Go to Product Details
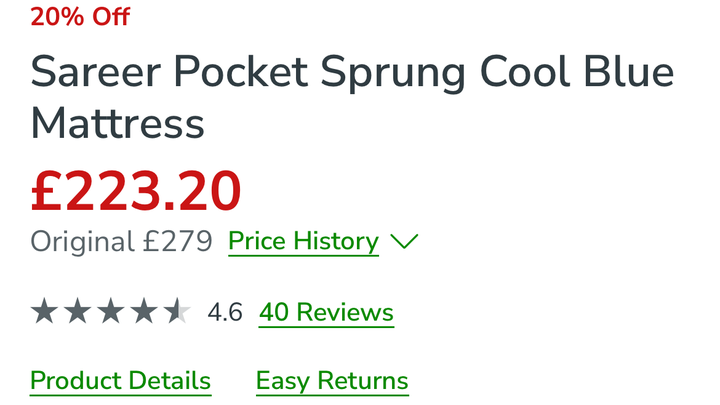Screen dimensions: 720x405 (x=120, y=381)
